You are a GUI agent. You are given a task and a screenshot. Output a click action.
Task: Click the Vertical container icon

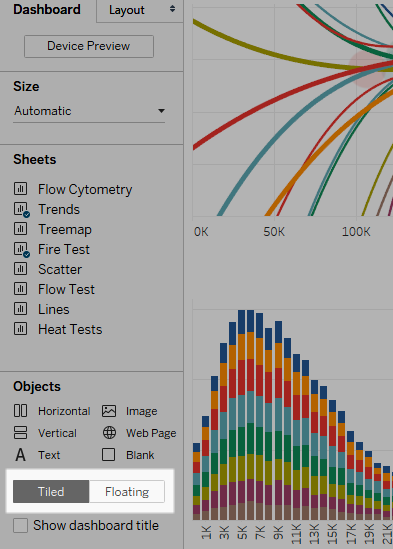(x=20, y=432)
